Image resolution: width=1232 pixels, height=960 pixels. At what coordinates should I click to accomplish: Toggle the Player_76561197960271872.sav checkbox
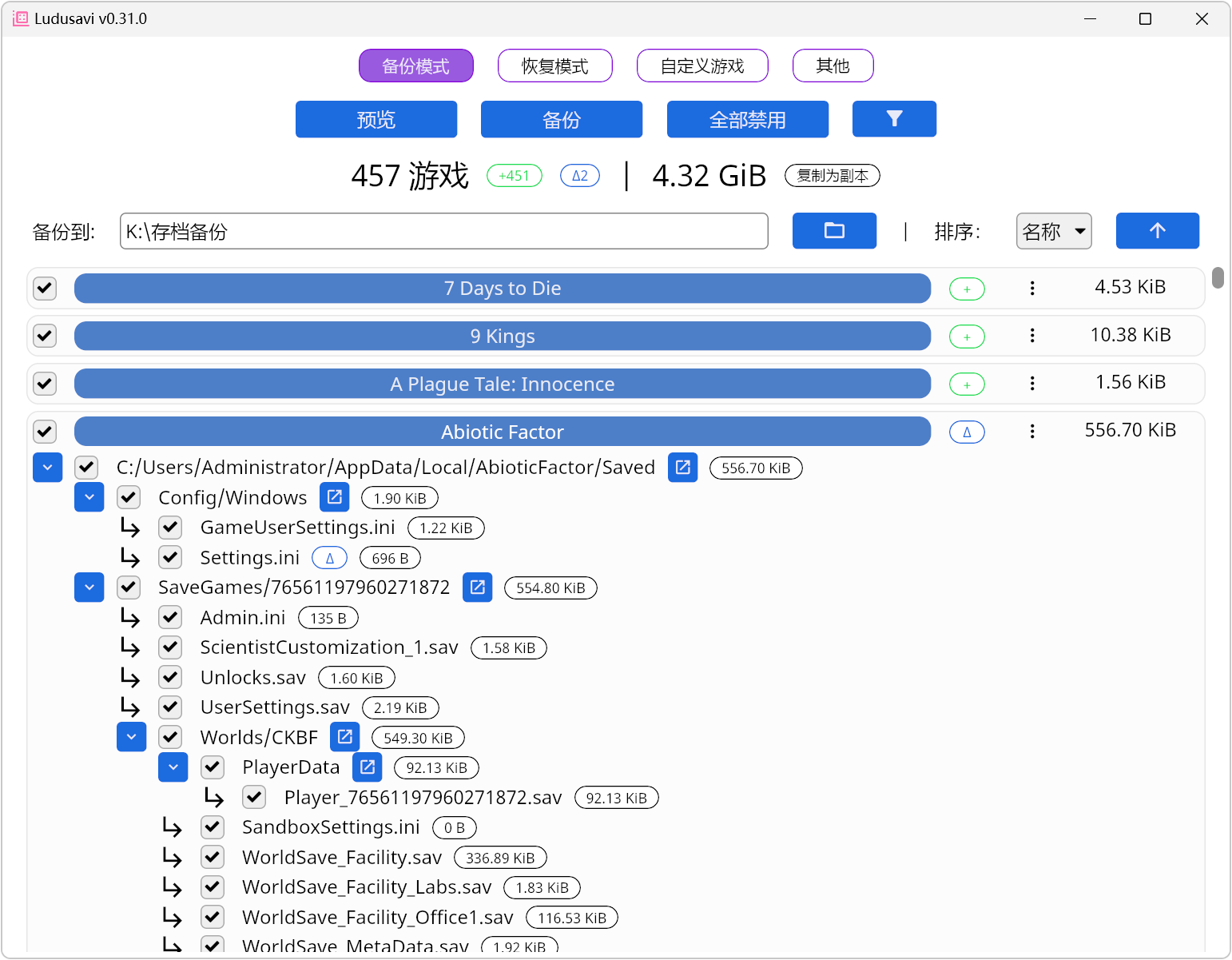[254, 797]
